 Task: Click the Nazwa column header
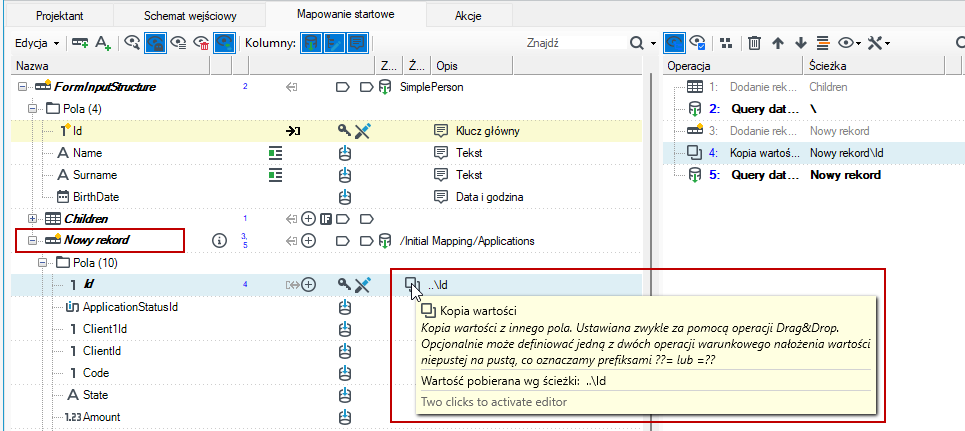(111, 65)
